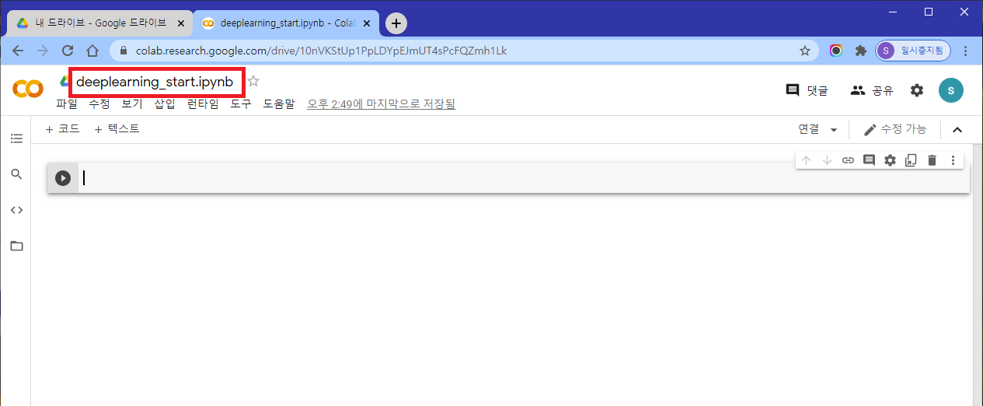Open the cell's more options menu

[953, 160]
